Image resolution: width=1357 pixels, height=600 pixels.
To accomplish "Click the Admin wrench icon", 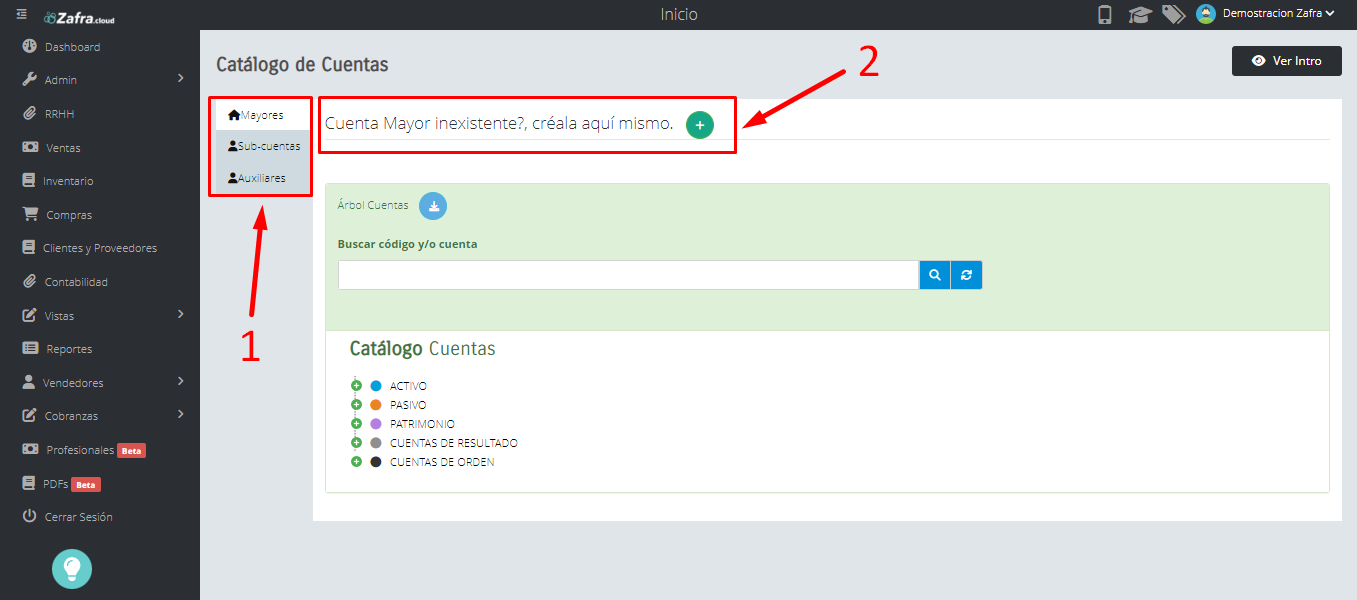I will click(29, 79).
